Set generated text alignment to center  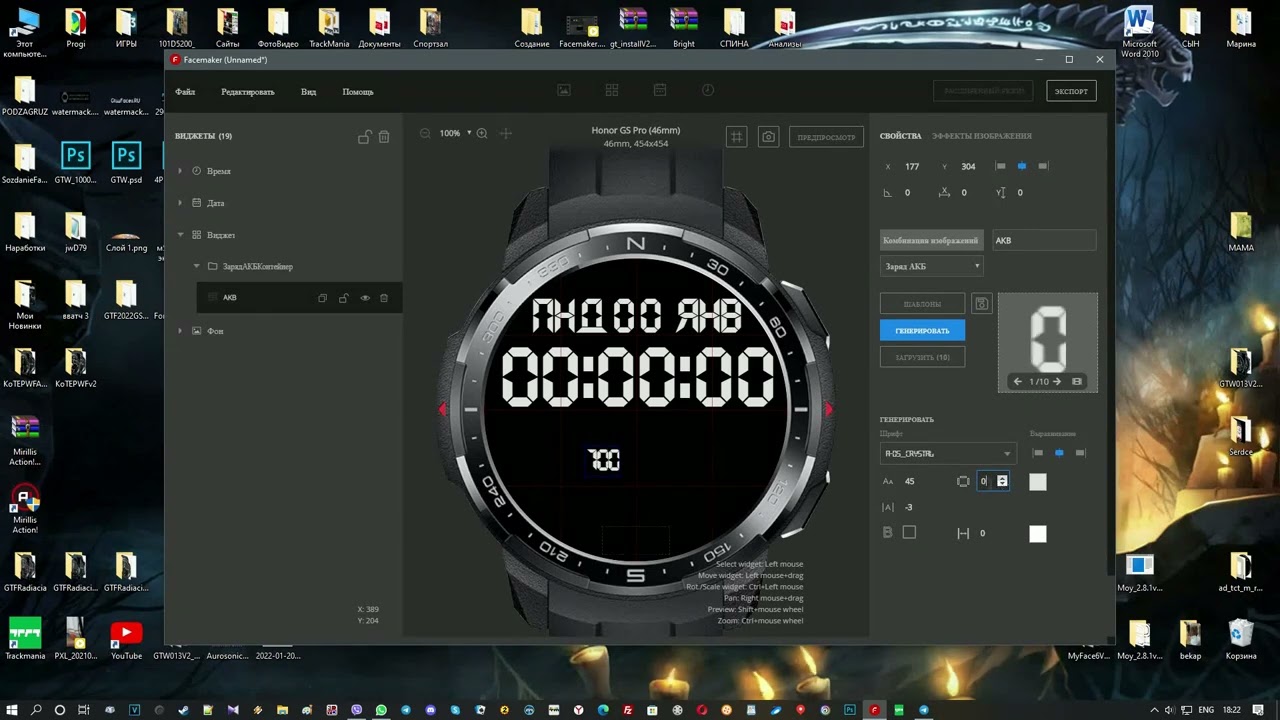pos(1059,453)
